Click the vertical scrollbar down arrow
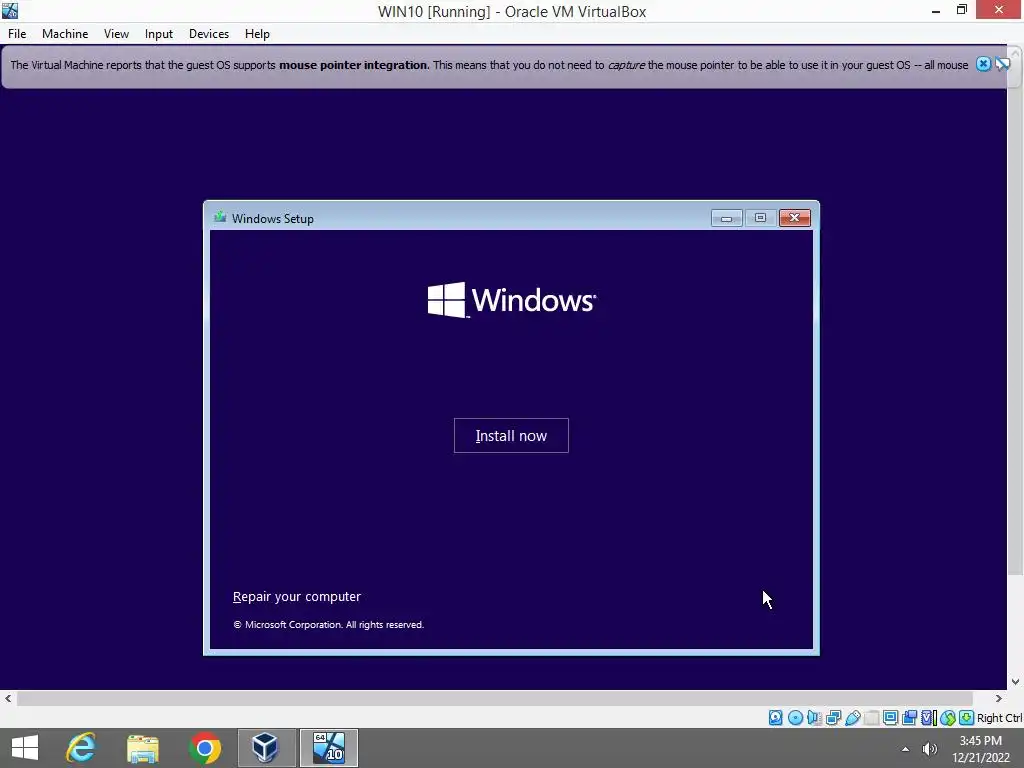 pyautogui.click(x=1016, y=682)
